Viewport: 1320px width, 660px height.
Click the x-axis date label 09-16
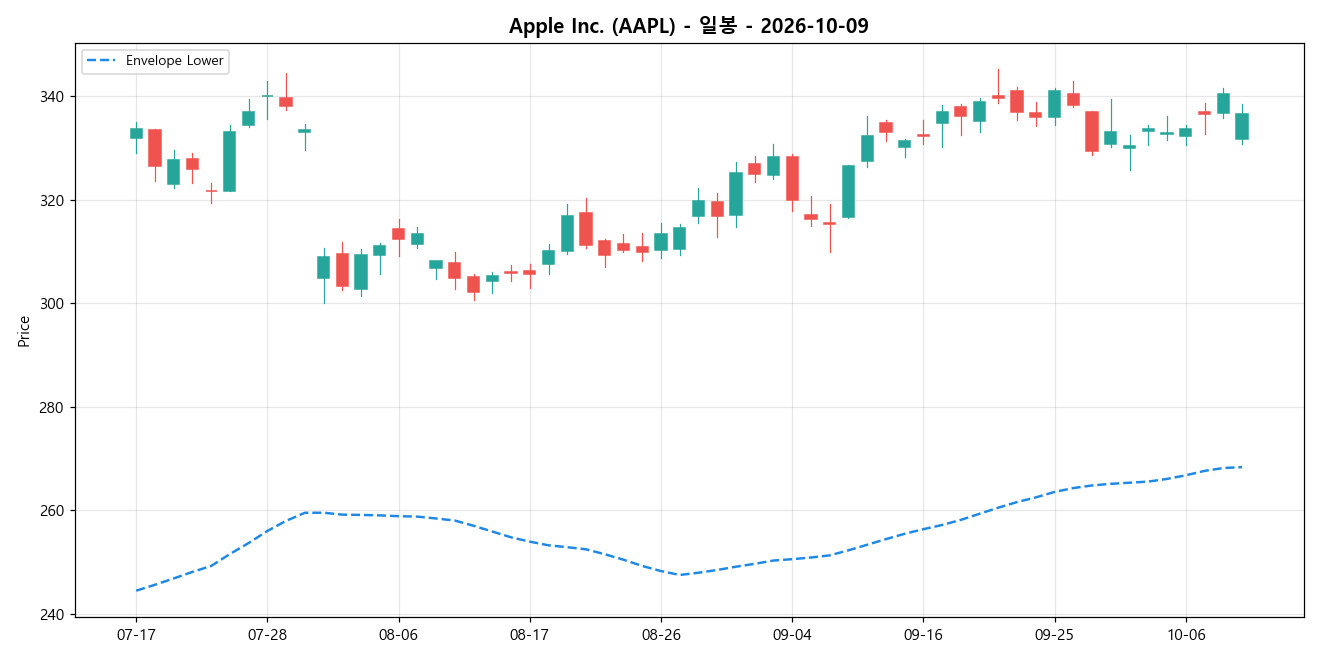tap(923, 634)
